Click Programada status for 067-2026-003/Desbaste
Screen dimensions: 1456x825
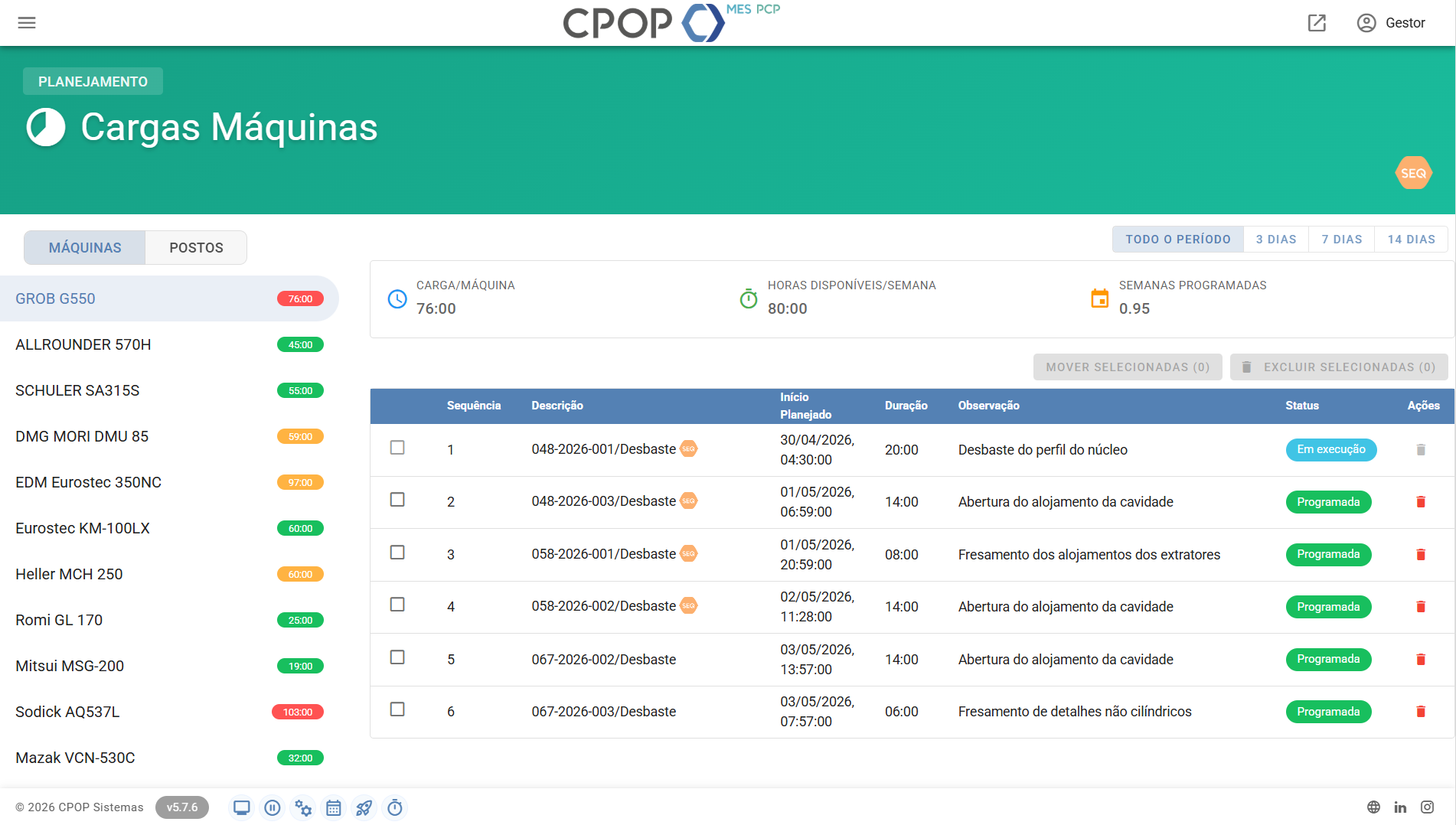click(x=1329, y=712)
